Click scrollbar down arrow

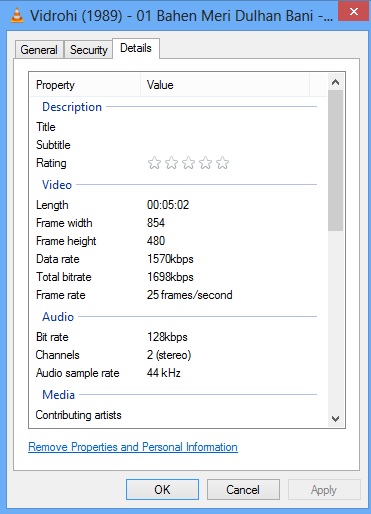click(x=336, y=419)
